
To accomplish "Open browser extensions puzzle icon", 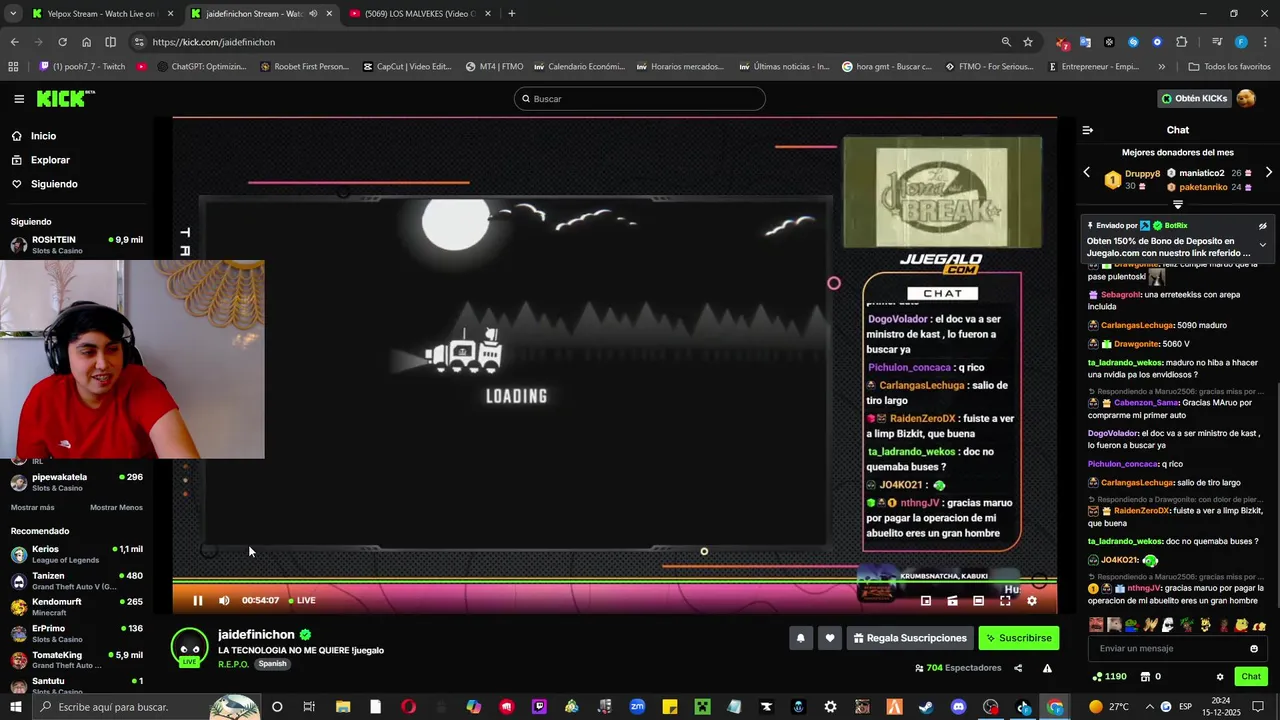I will (x=1182, y=42).
